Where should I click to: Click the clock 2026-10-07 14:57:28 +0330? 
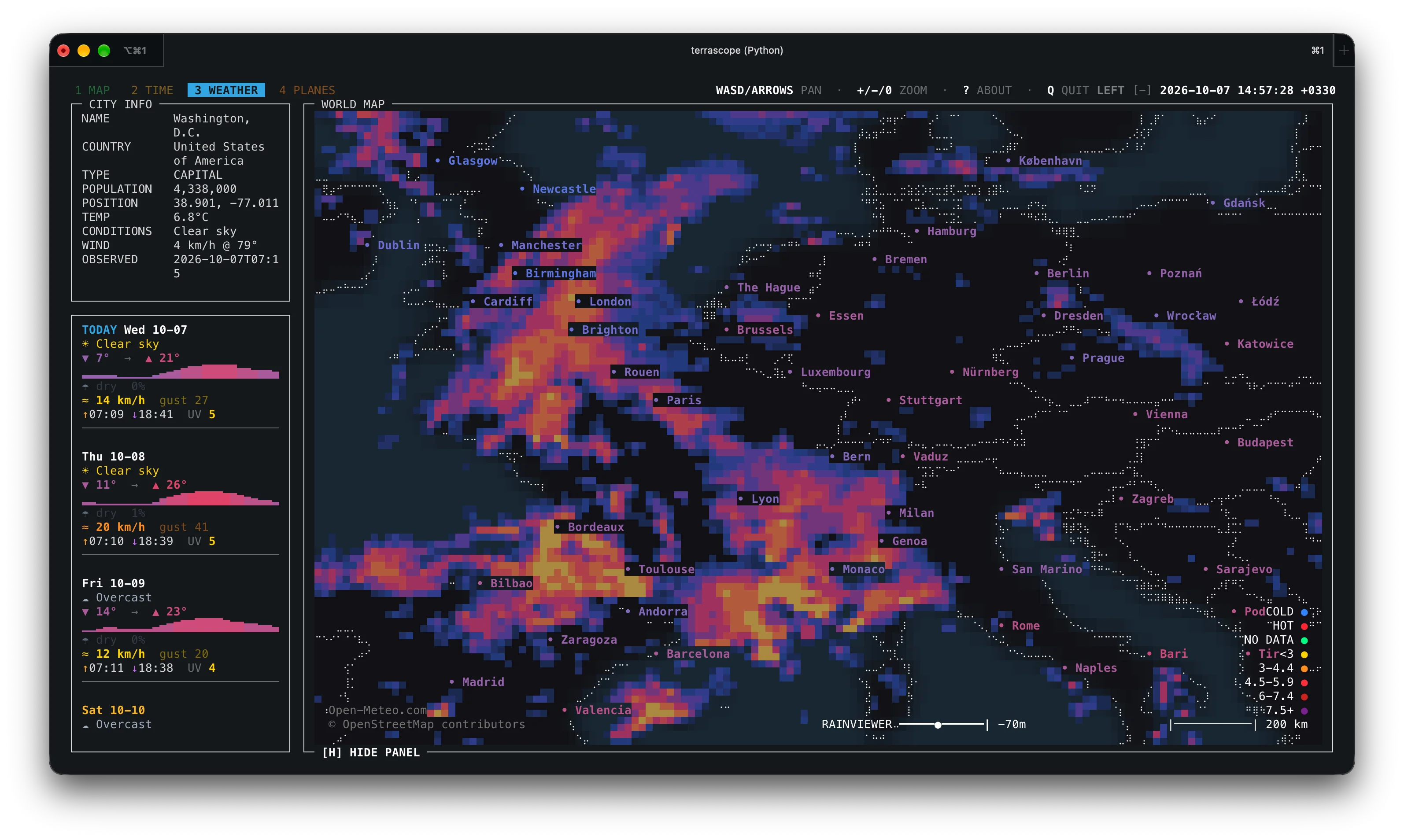pyautogui.click(x=1248, y=90)
